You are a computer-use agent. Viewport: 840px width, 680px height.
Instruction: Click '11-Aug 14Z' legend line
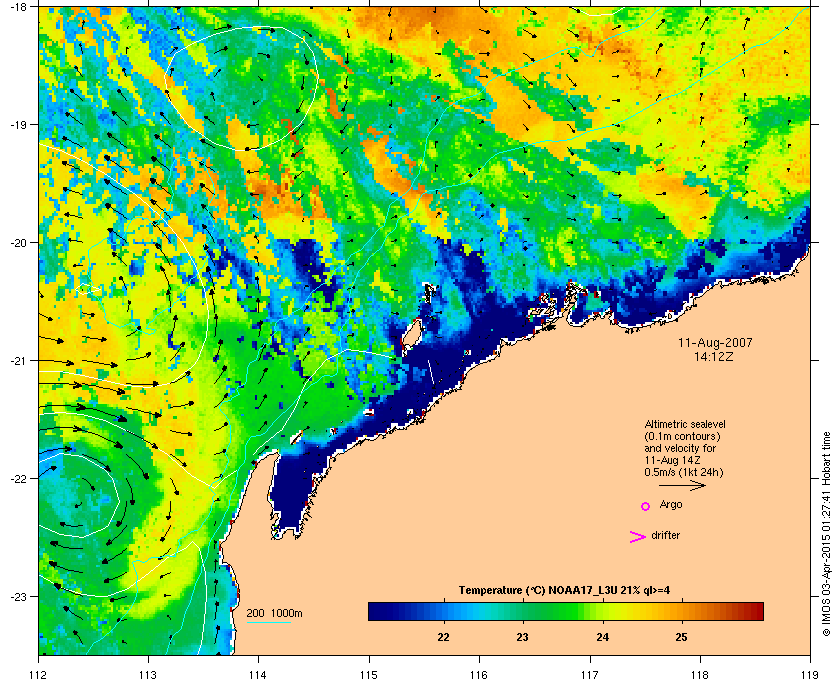673,460
